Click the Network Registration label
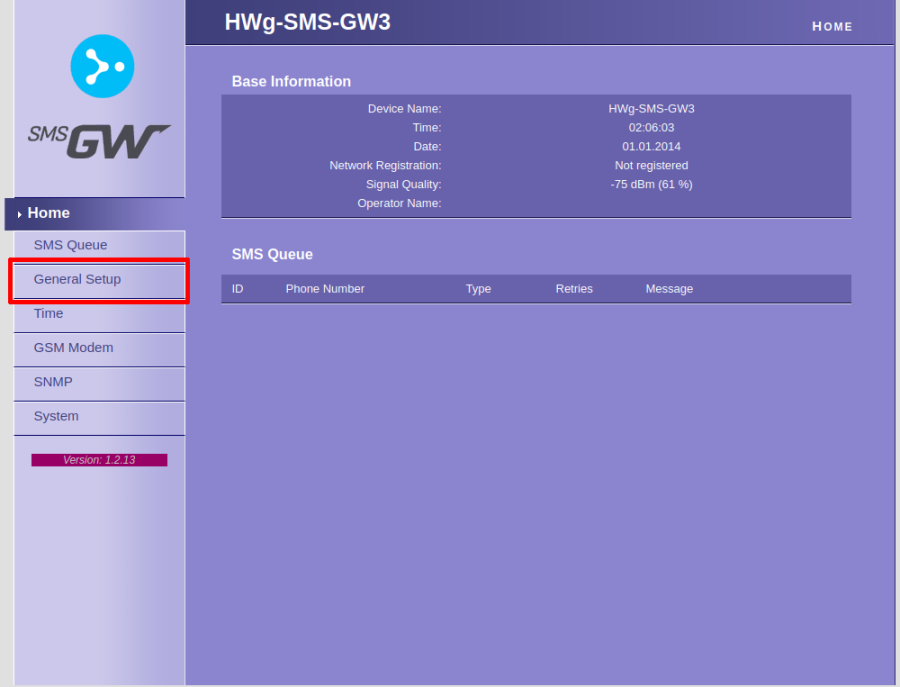Image resolution: width=900 pixels, height=687 pixels. click(x=385, y=165)
